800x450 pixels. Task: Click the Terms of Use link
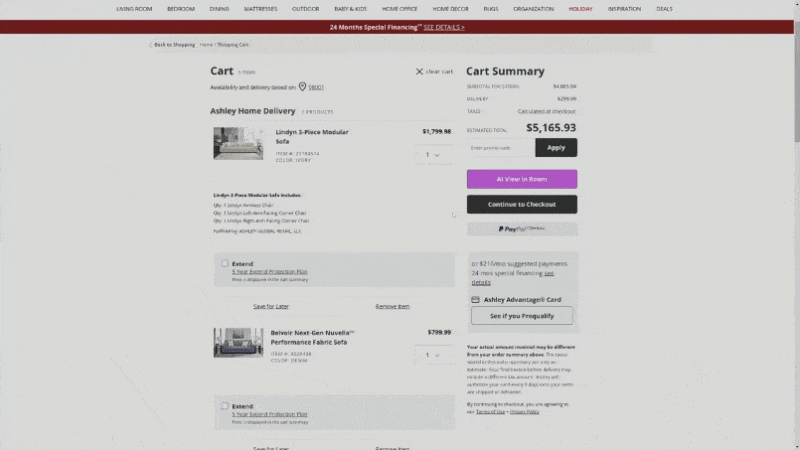point(490,411)
